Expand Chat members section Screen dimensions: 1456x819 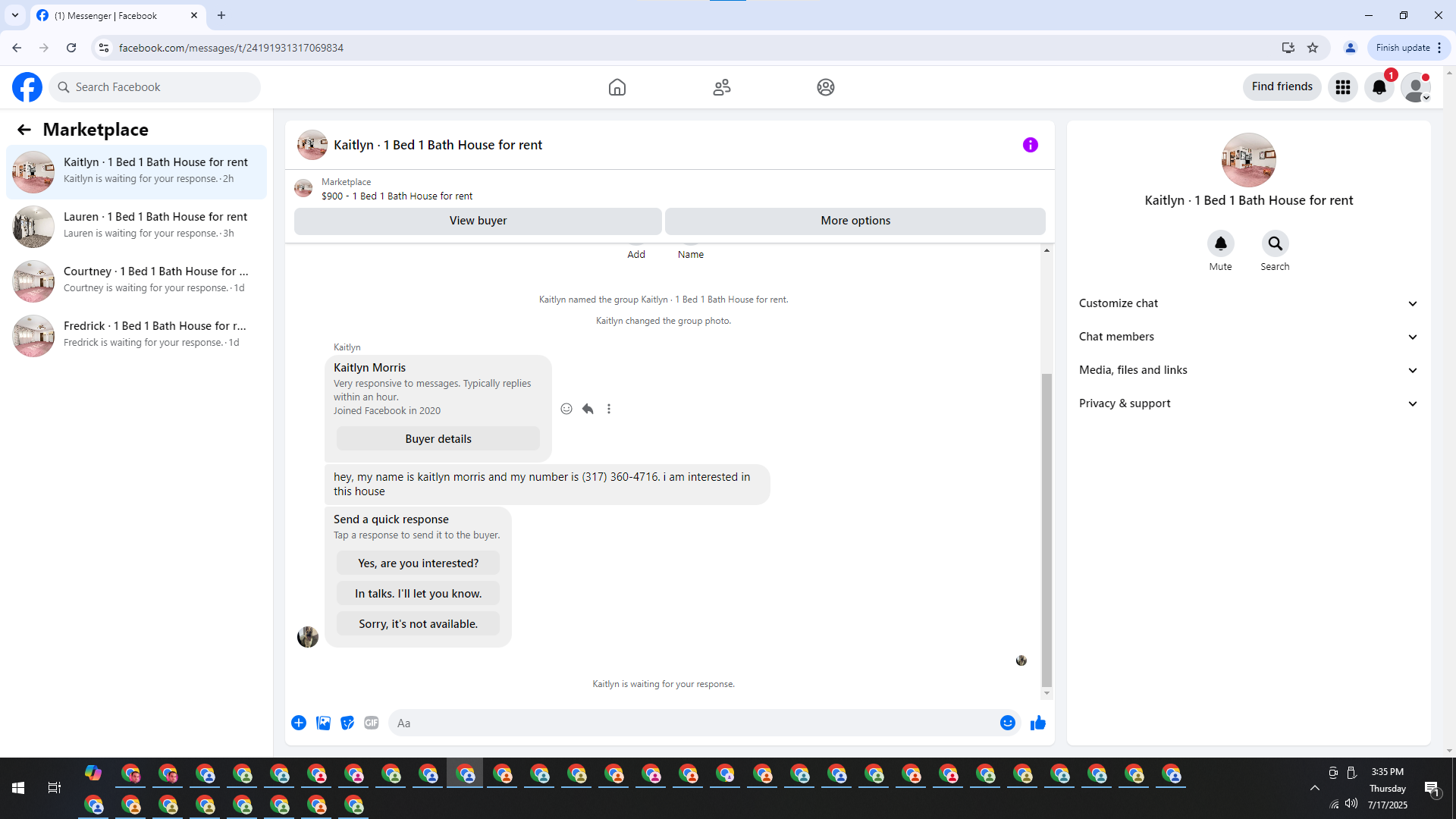click(1247, 337)
